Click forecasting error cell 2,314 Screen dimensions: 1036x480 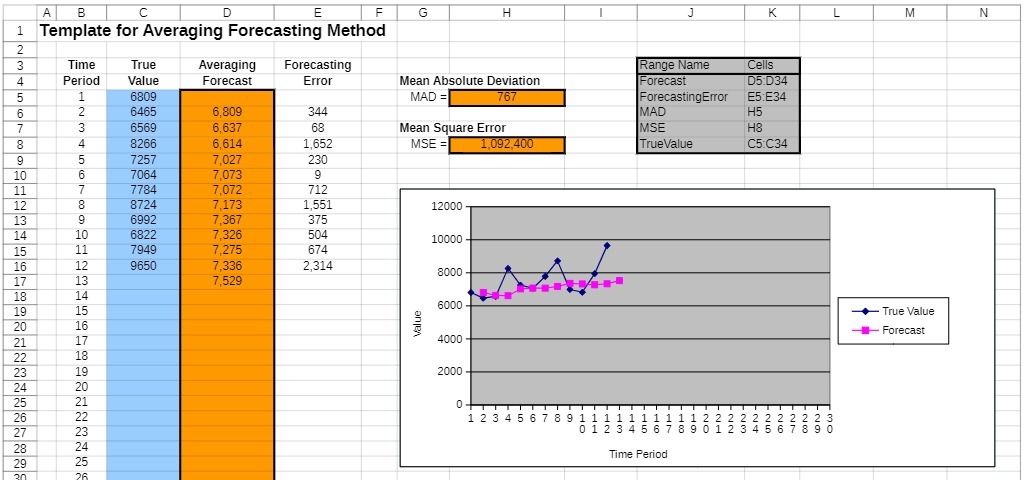click(318, 266)
